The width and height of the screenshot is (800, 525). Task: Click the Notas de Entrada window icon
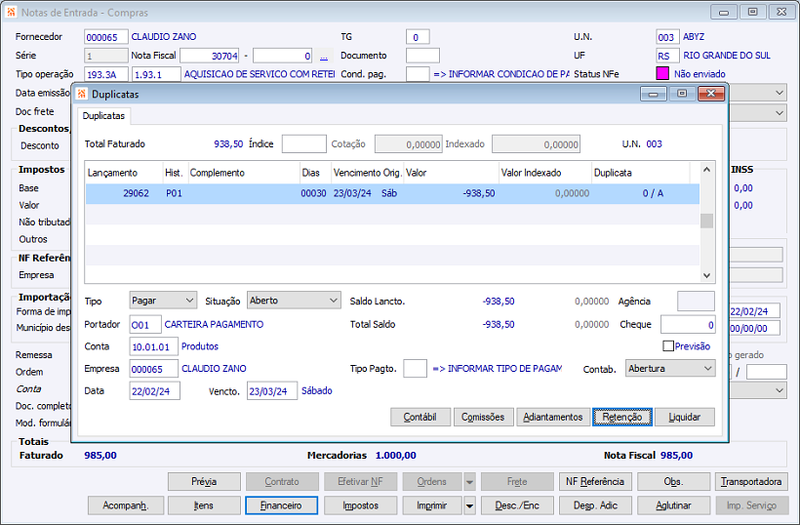(x=11, y=12)
